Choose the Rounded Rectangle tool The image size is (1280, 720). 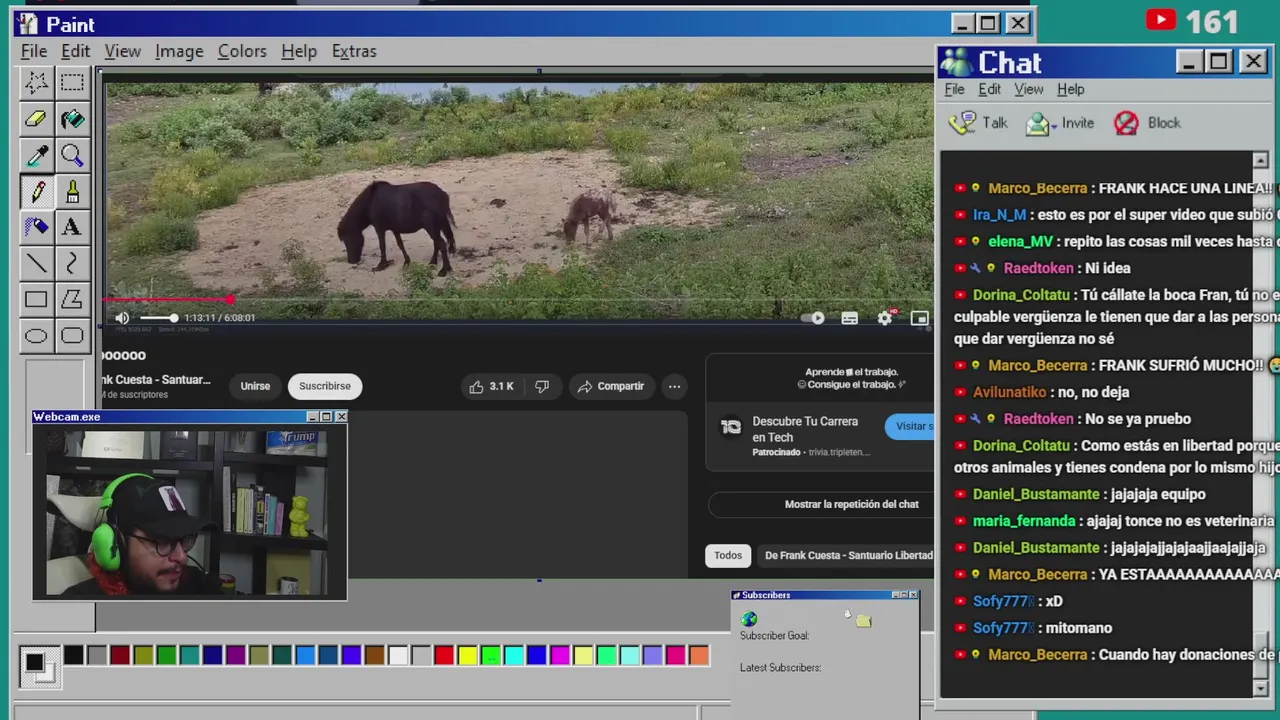pos(72,335)
